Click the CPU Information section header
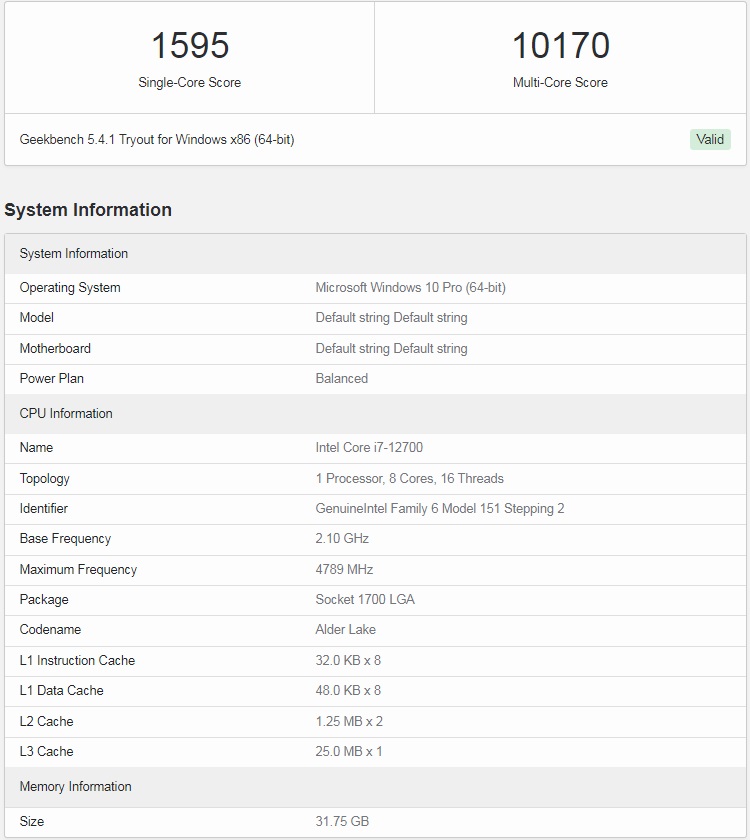Screen dimensions: 750x840 point(66,413)
